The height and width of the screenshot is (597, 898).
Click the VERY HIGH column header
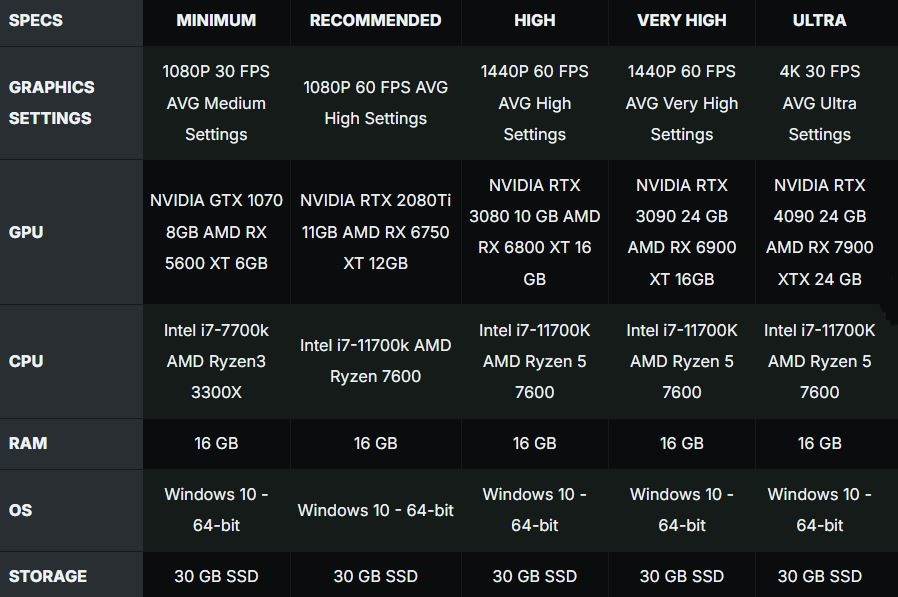(x=681, y=20)
